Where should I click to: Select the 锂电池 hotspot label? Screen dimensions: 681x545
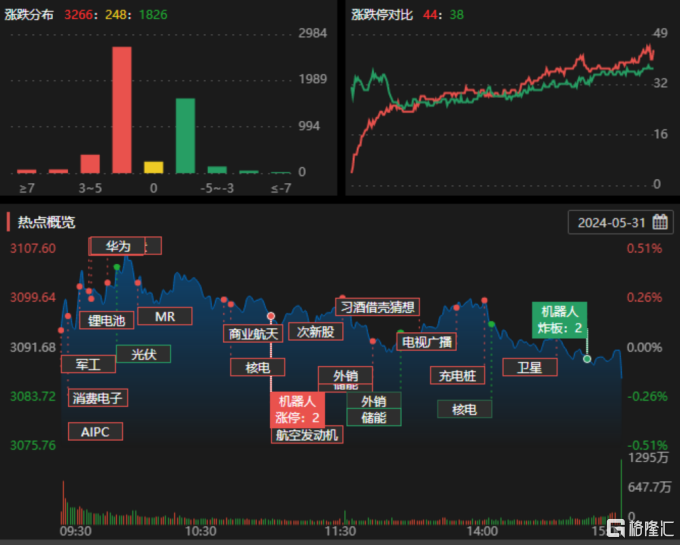106,320
